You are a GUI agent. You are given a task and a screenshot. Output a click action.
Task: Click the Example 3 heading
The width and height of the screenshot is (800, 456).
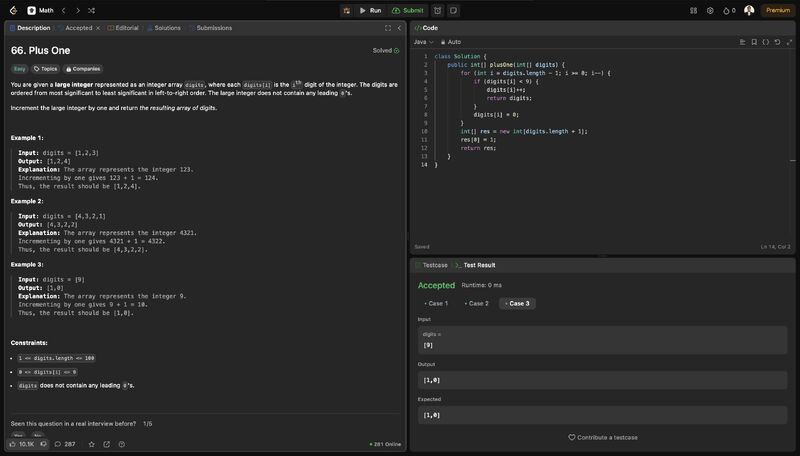pyautogui.click(x=27, y=265)
